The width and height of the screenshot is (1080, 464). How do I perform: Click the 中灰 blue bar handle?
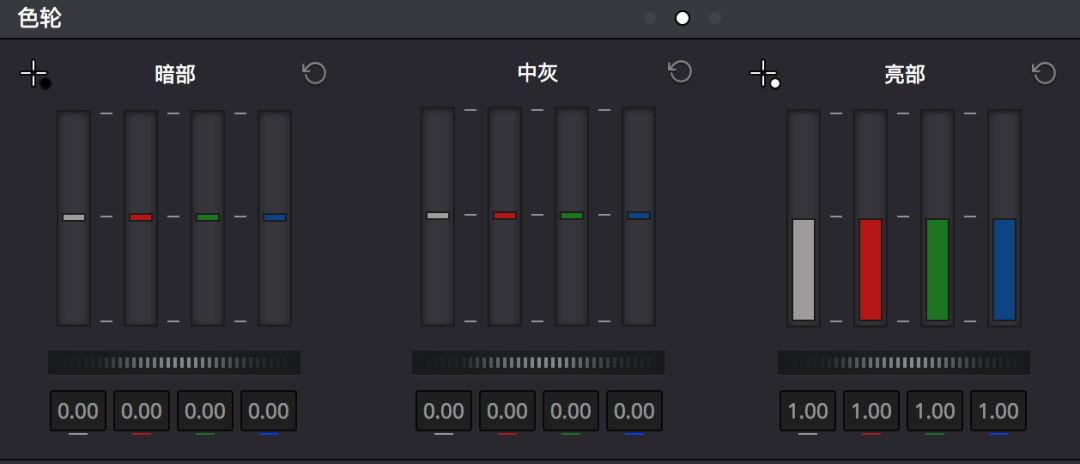pos(638,215)
